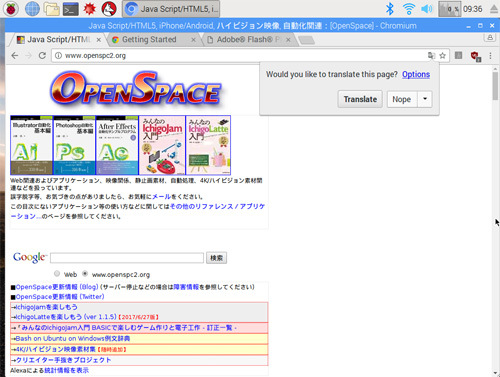Launch the web browser globe icon
Screen dimensions: 500x377
(32, 9)
